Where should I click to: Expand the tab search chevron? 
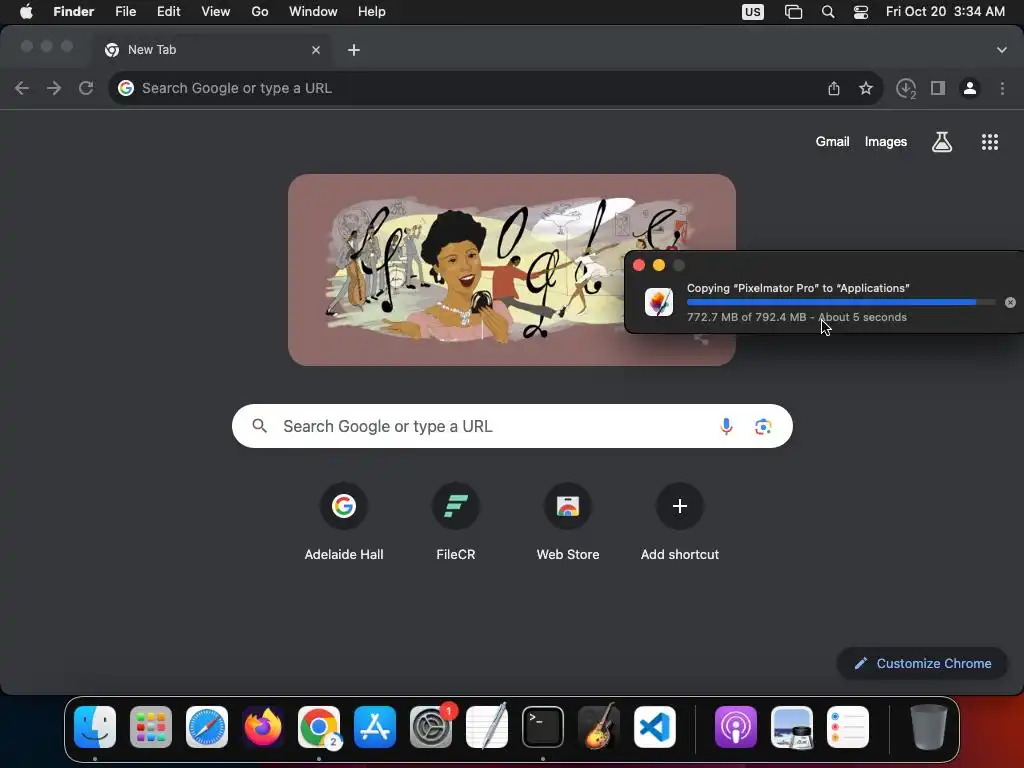pyautogui.click(x=1002, y=50)
